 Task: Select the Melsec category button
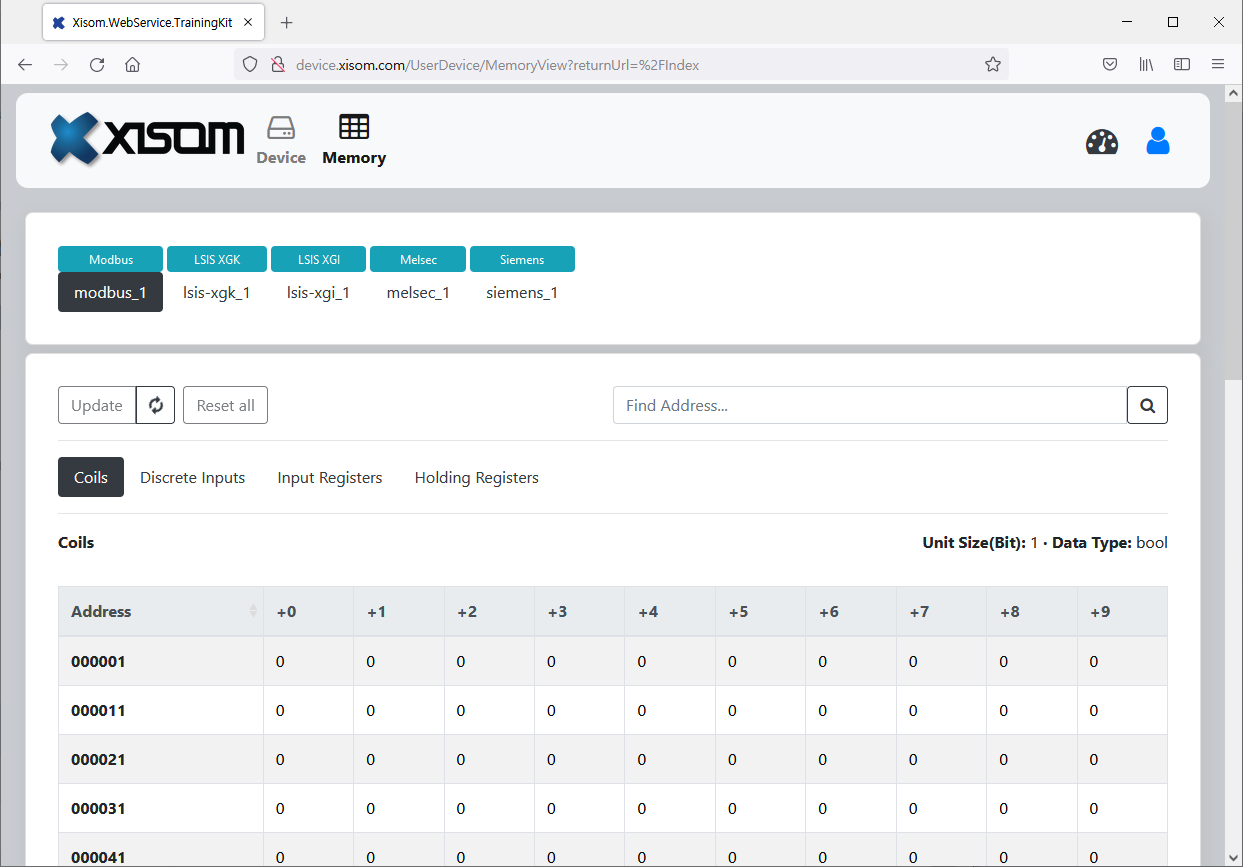tap(417, 259)
